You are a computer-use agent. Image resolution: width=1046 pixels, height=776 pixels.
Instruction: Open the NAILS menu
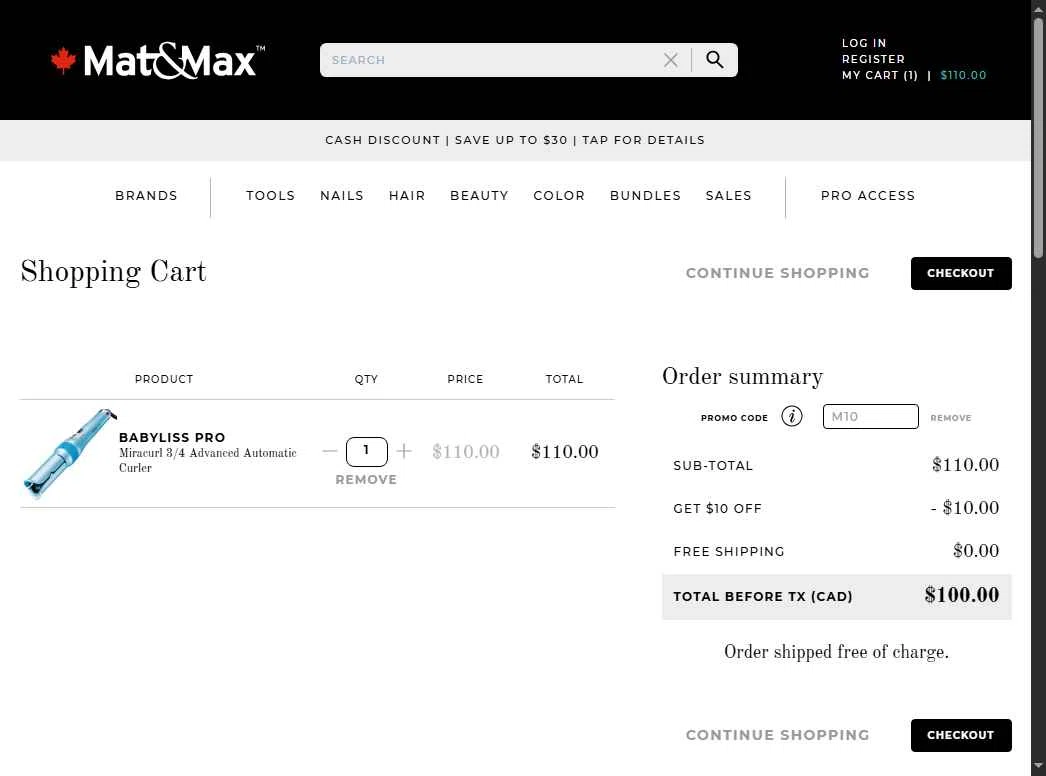click(342, 196)
